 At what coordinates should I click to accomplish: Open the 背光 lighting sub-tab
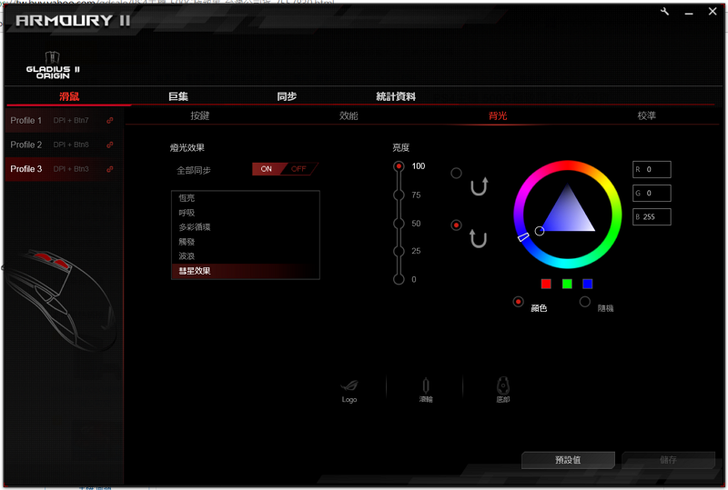tap(498, 116)
